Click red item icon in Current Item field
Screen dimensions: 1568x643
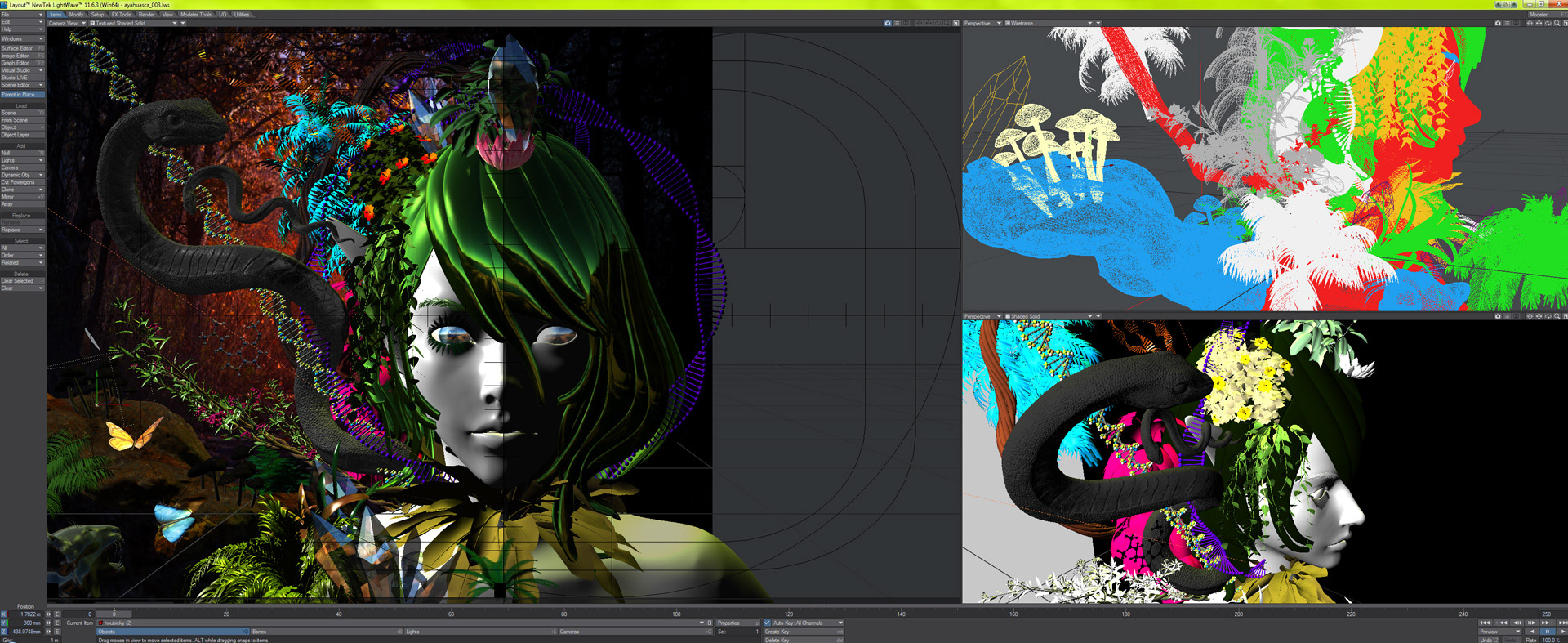(100, 623)
